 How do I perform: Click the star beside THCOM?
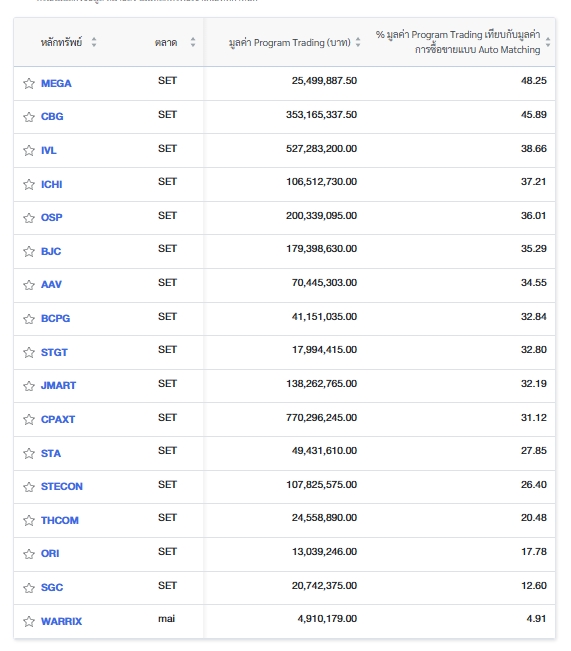click(x=29, y=520)
